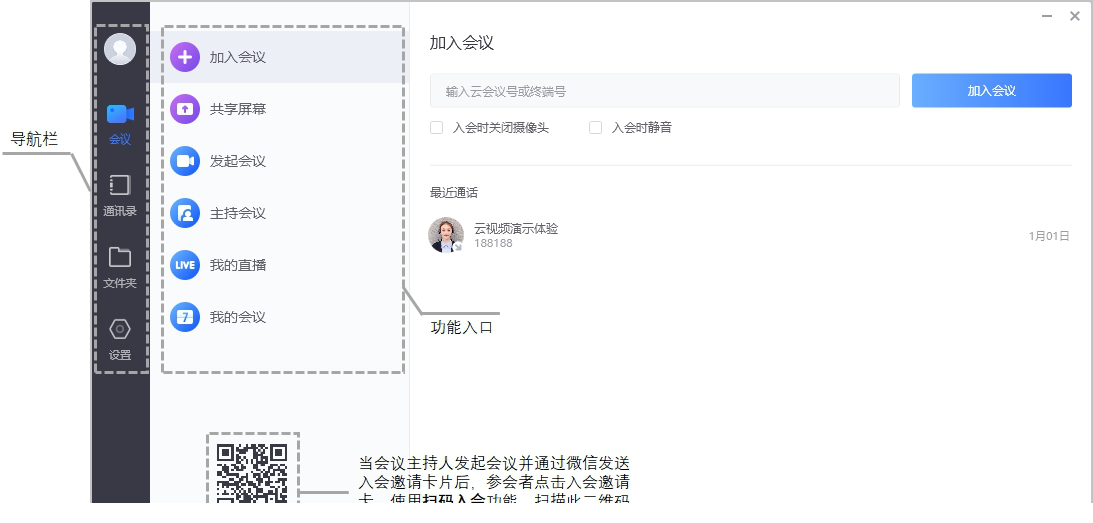Open the 设置 hexagon settings icon
The image size is (1093, 523).
point(120,329)
